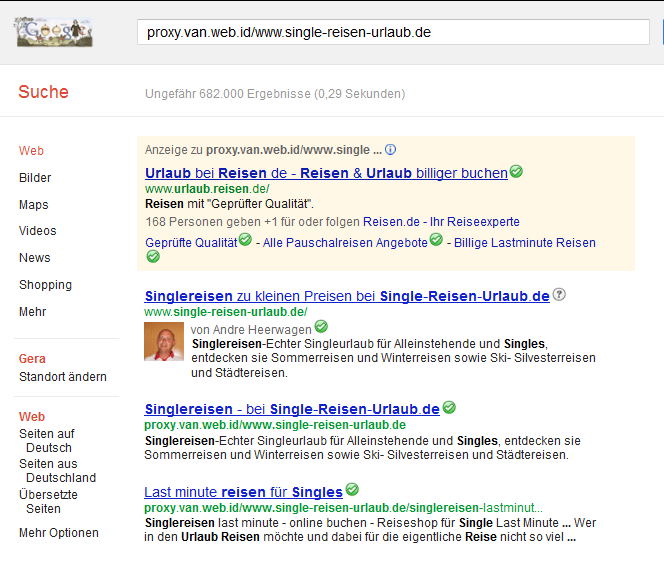Screen dimensions: 664x565
Task: Click green checkmark next to 'von Andre Heerwagen'
Action: pyautogui.click(x=321, y=327)
